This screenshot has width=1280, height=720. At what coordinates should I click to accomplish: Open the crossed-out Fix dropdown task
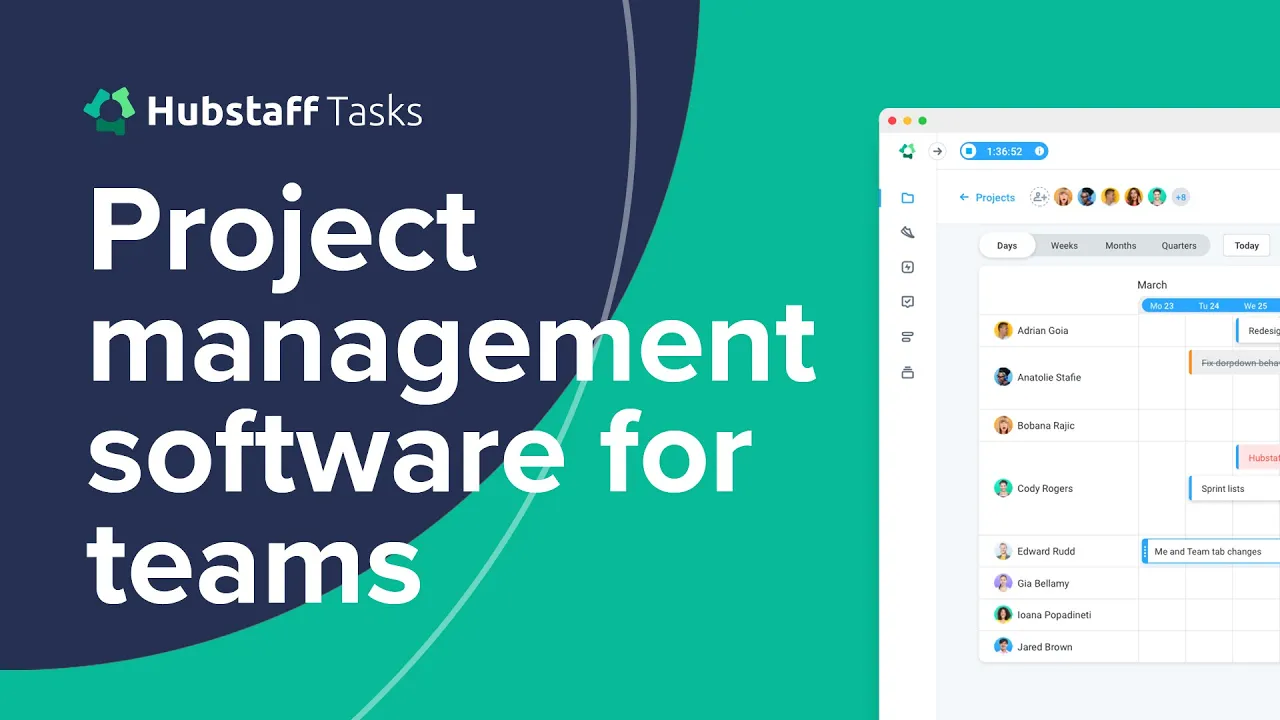[1234, 363]
